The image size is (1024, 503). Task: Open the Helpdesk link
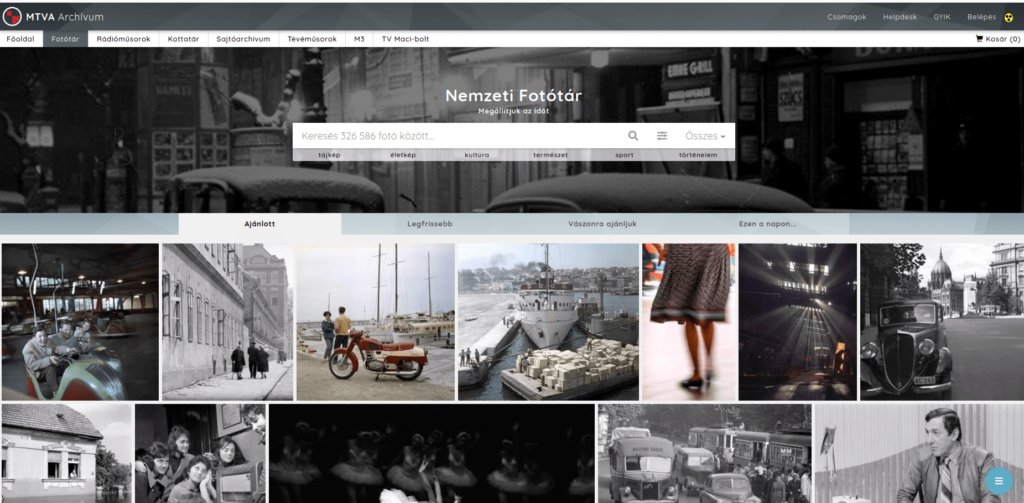click(899, 17)
